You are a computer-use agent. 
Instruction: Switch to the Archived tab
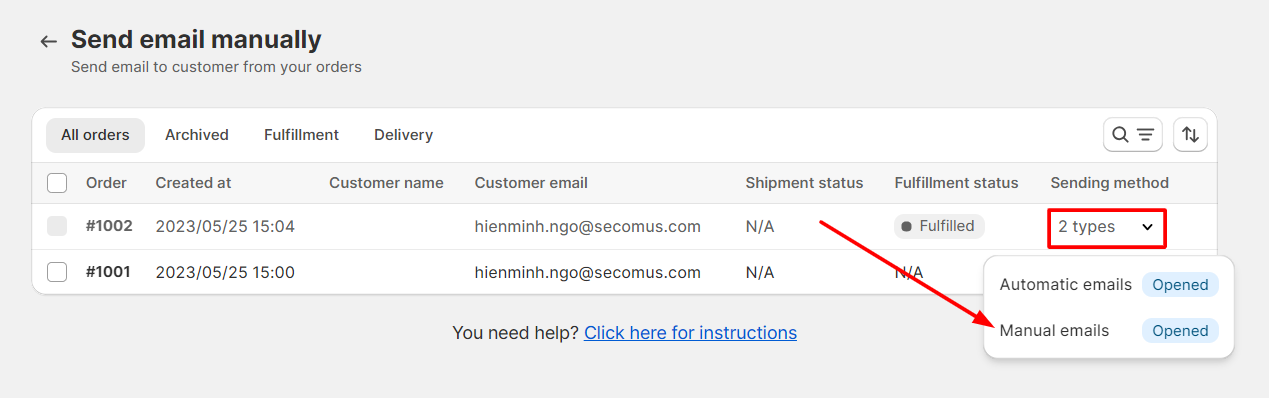(x=197, y=135)
